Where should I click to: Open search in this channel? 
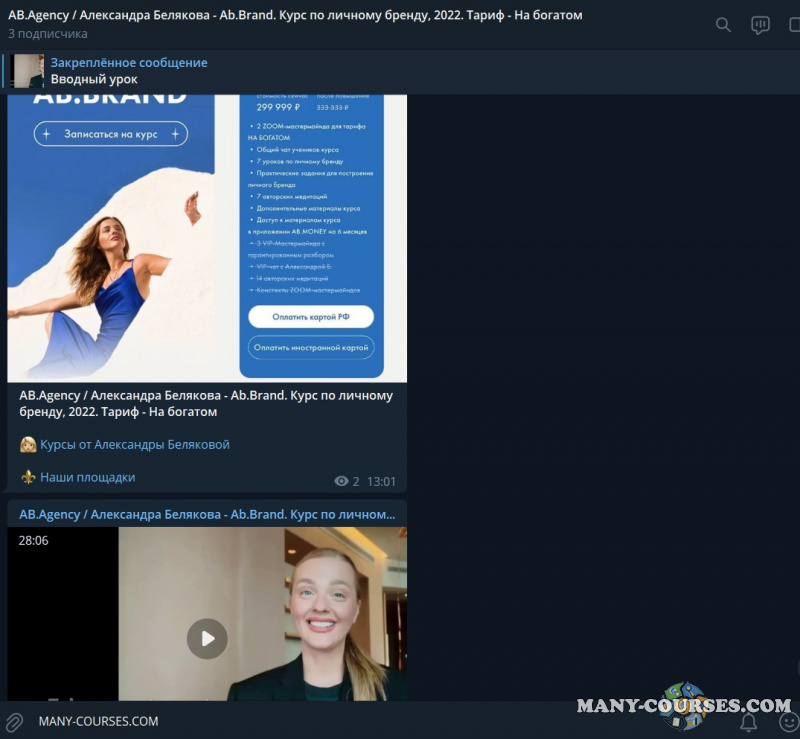pos(723,25)
